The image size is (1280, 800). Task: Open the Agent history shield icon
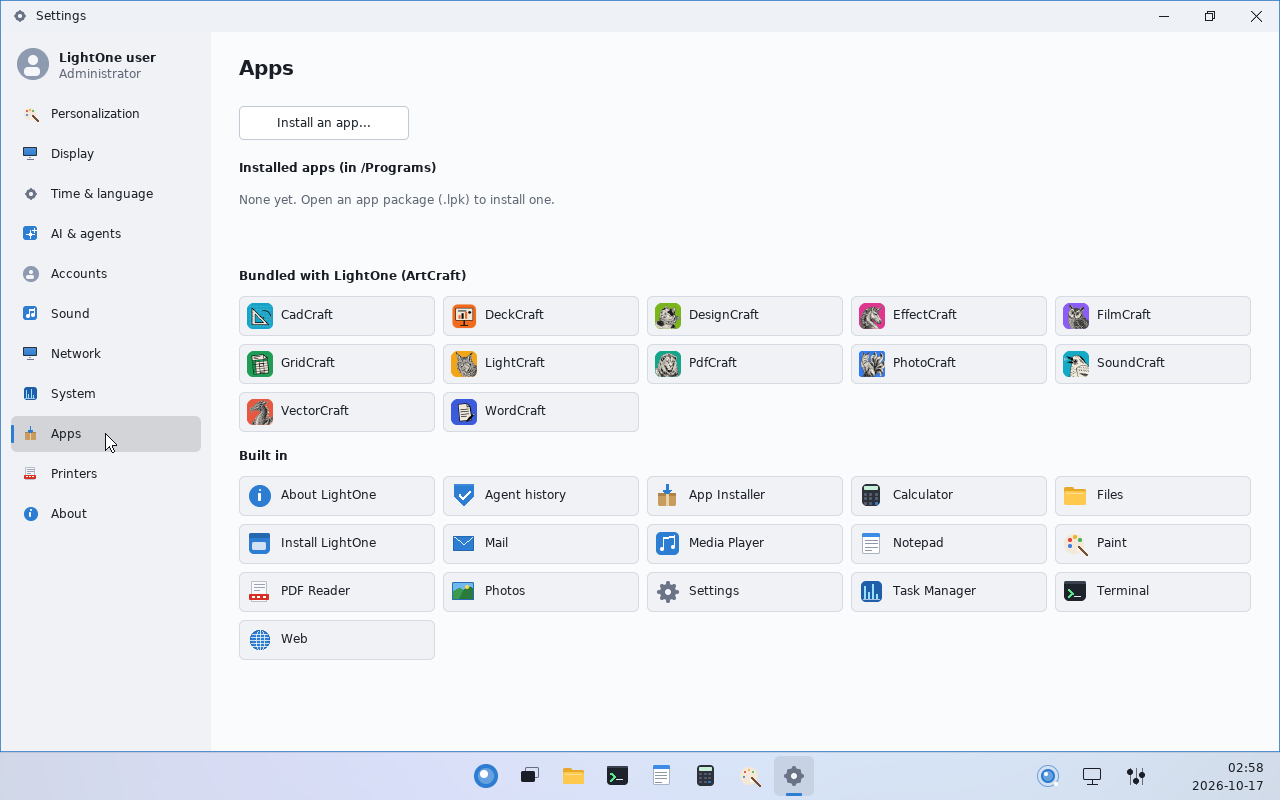[464, 496]
